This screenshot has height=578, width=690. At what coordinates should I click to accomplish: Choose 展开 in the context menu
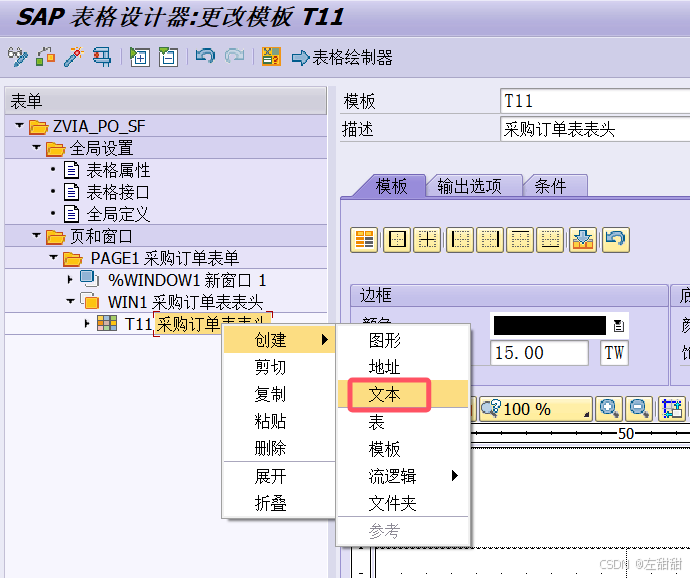coord(279,476)
